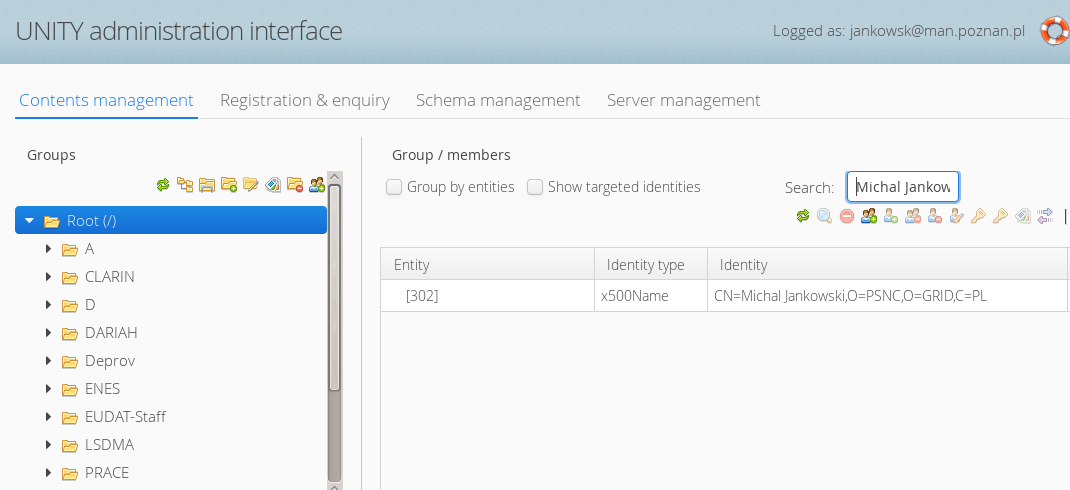Screen dimensions: 1070x490
Task: Expand the EUDAT-Staff group node
Action: [48, 416]
